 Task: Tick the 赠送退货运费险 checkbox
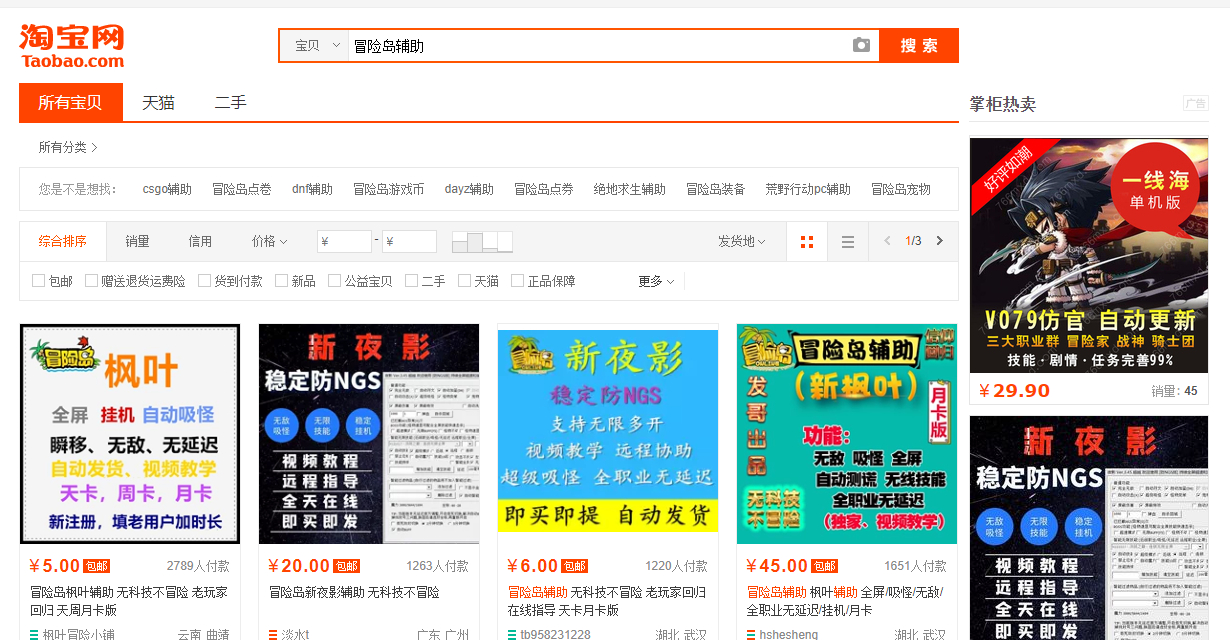91,281
